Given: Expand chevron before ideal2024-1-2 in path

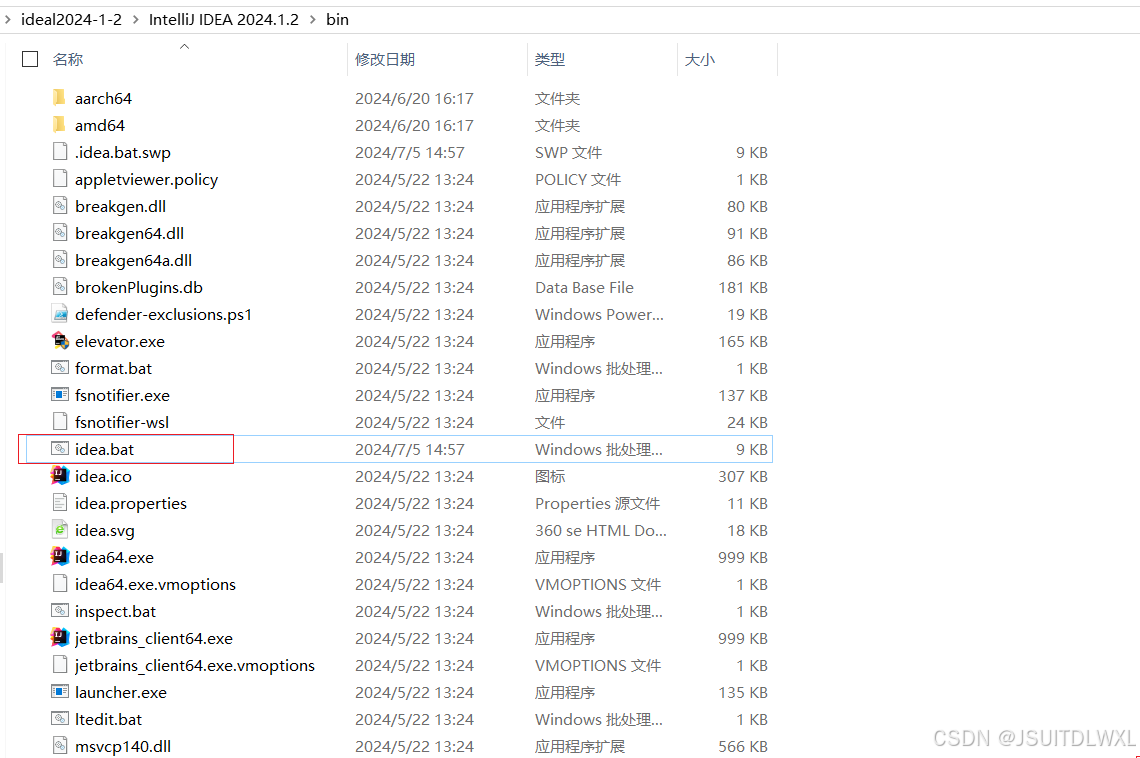Looking at the screenshot, I should click(8, 20).
